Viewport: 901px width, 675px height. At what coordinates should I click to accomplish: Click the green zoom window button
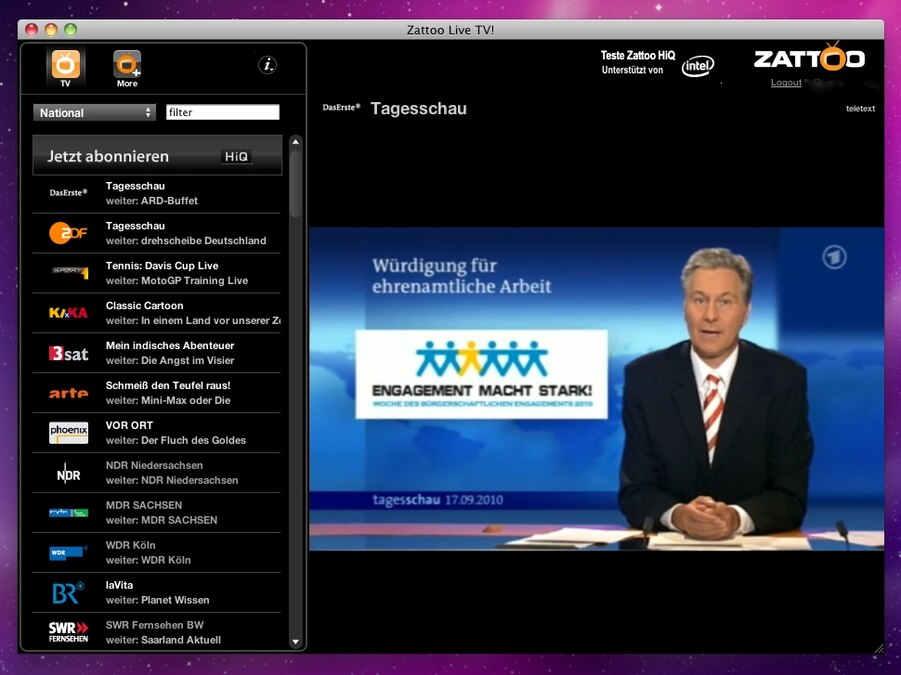(70, 30)
